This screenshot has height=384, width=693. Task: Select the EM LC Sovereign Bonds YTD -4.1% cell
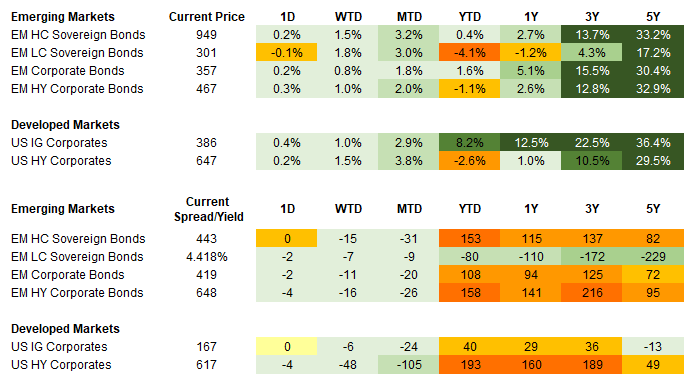coord(469,53)
